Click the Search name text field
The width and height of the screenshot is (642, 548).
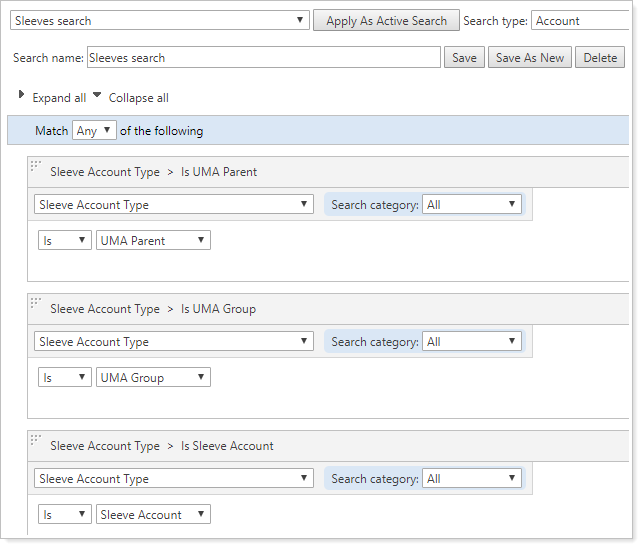point(263,58)
